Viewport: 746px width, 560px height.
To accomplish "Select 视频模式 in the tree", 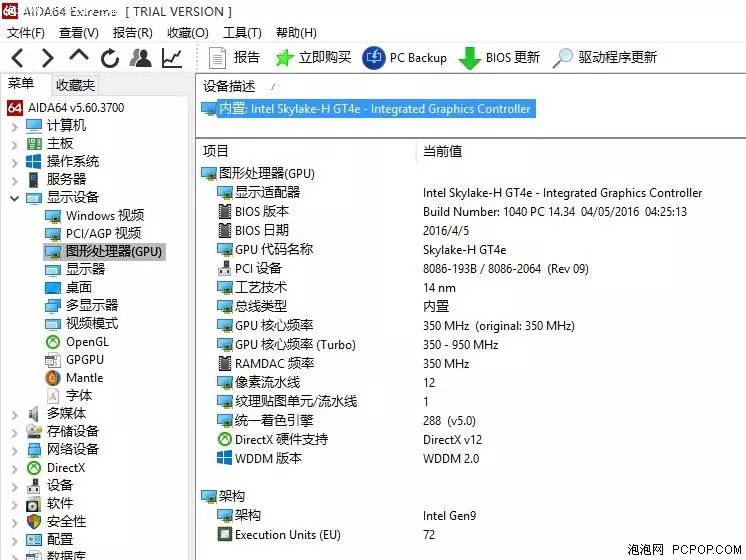I will click(x=81, y=324).
